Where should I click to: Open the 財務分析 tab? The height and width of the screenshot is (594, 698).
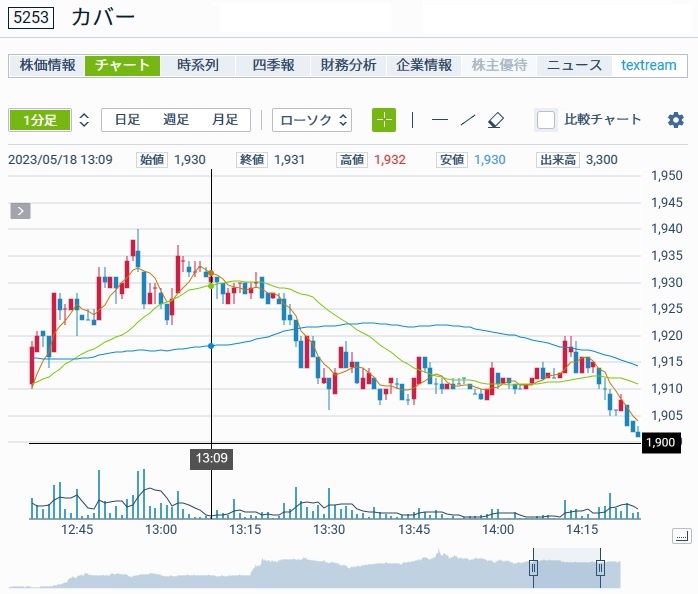coord(348,65)
